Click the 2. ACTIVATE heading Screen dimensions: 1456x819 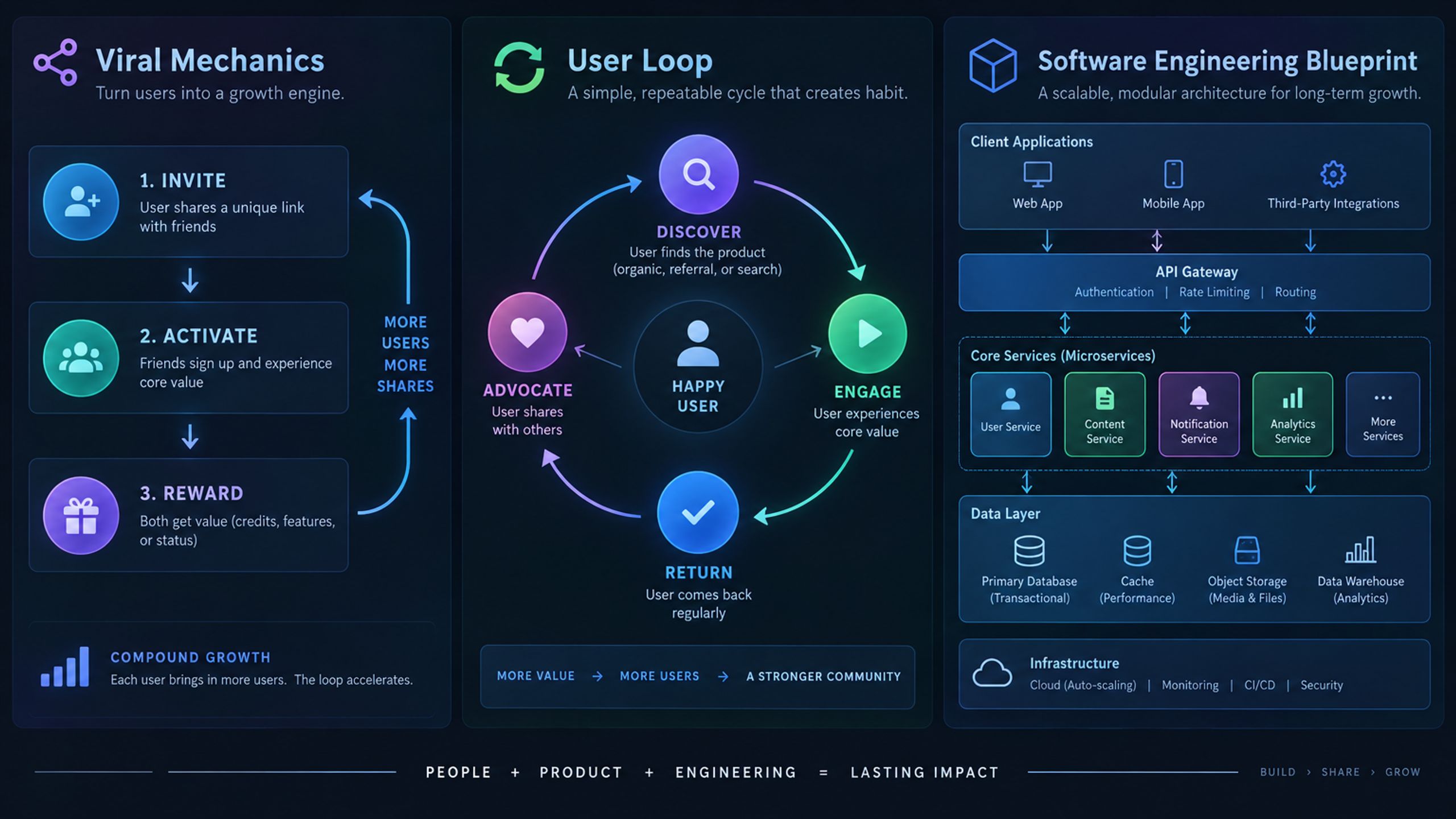pos(198,336)
